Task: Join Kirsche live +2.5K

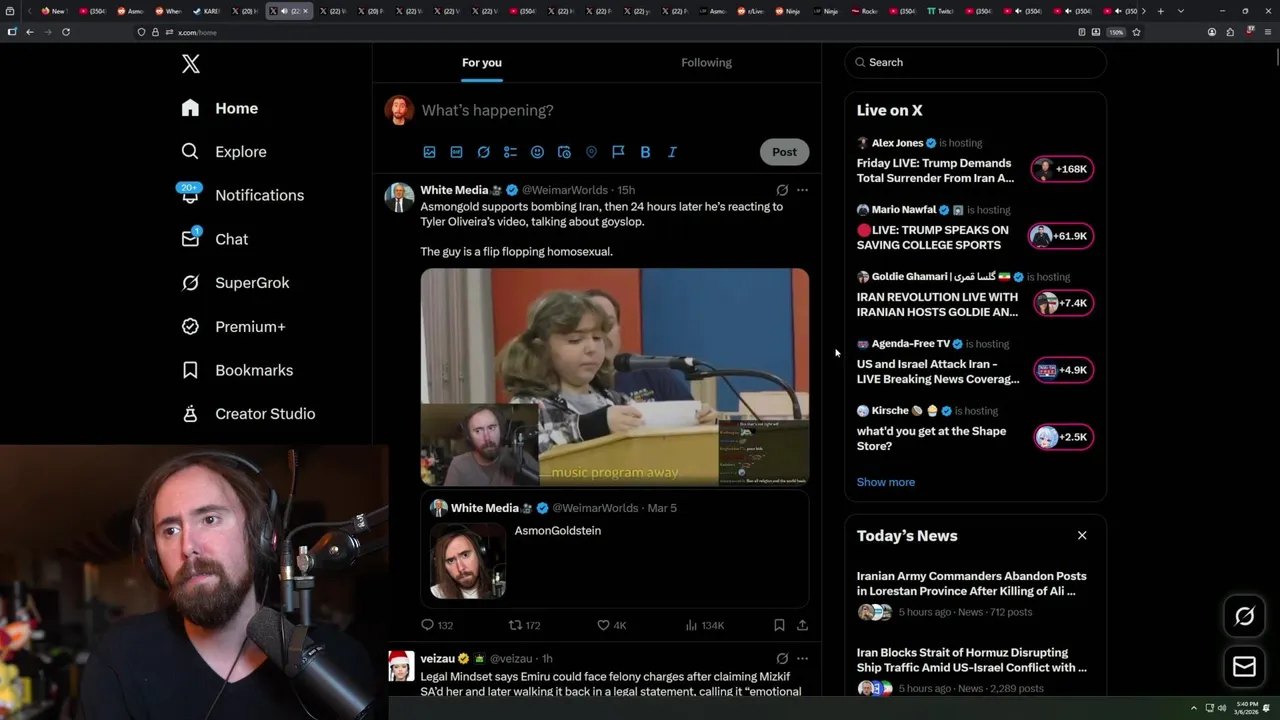Action: tap(1064, 437)
